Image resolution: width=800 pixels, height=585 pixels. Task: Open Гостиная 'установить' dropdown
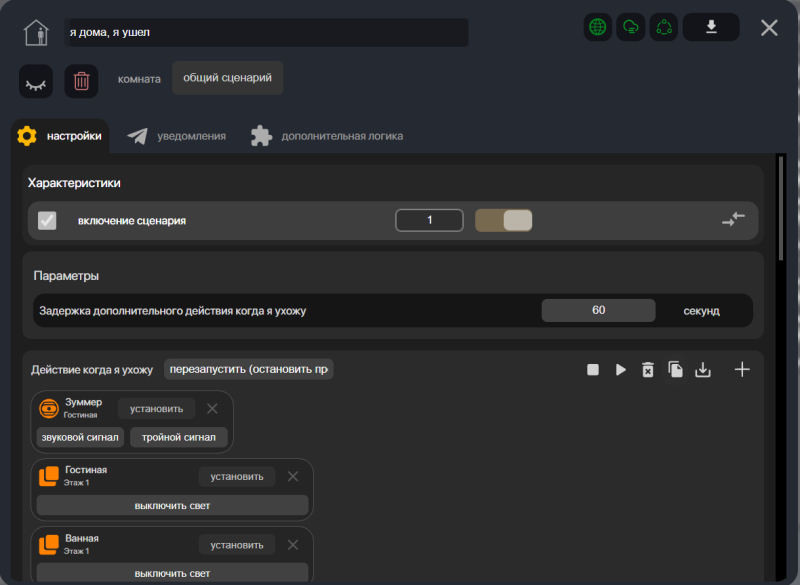click(237, 476)
